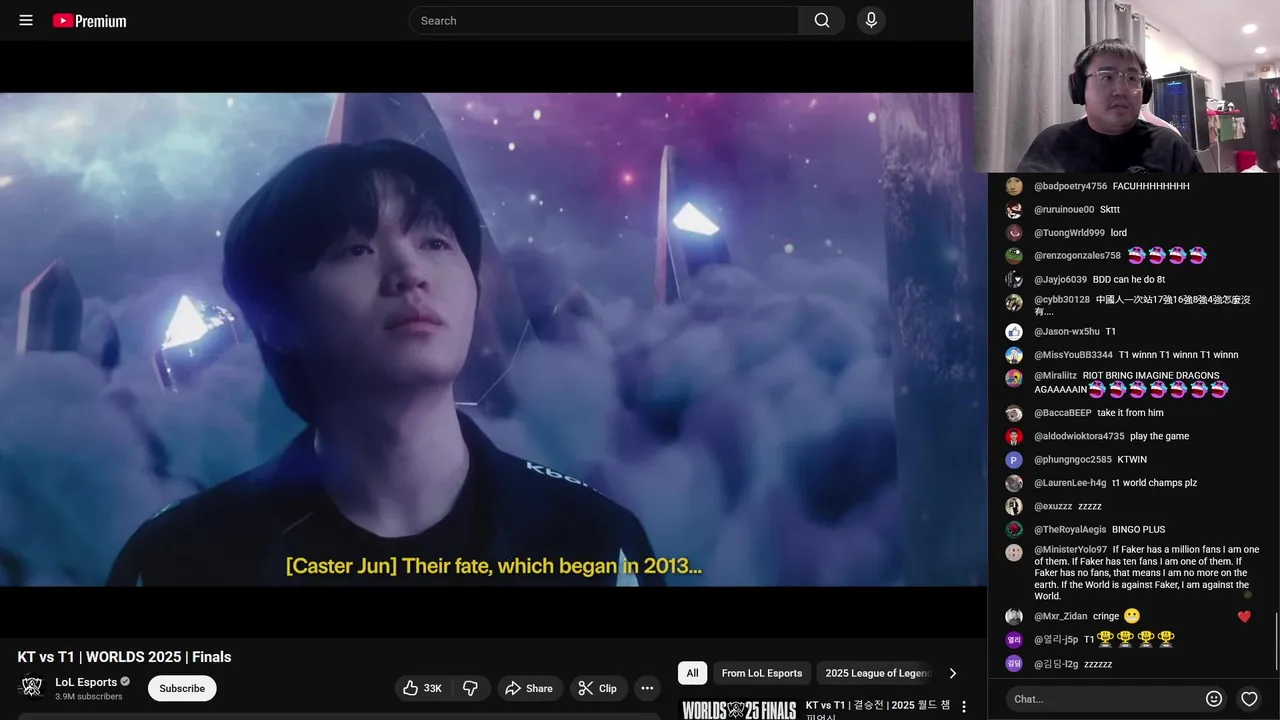Image resolution: width=1280 pixels, height=720 pixels.
Task: Click video title 'KT vs T1 | WORLDS 2025 | Finals'
Action: pos(125,657)
